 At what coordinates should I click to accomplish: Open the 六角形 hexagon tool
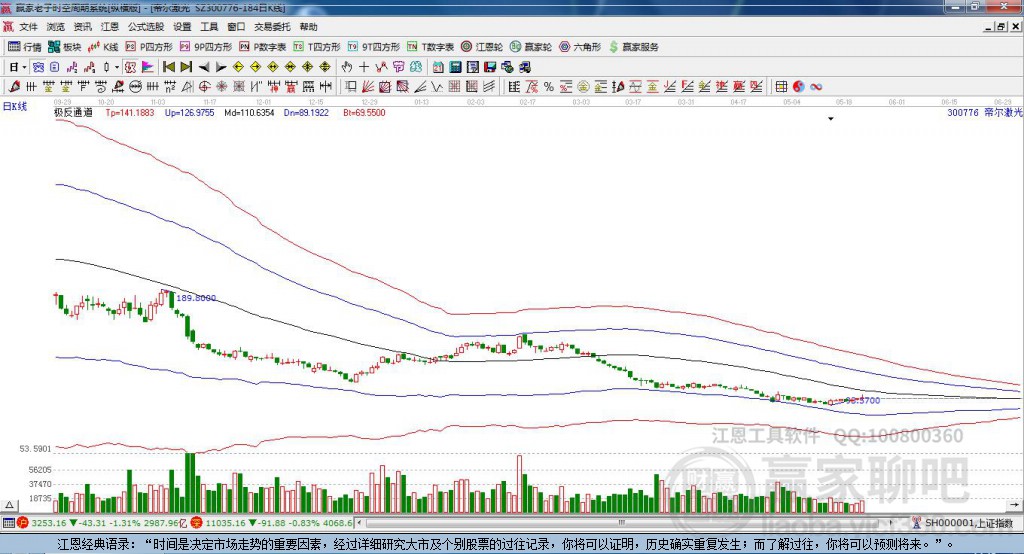click(x=580, y=47)
